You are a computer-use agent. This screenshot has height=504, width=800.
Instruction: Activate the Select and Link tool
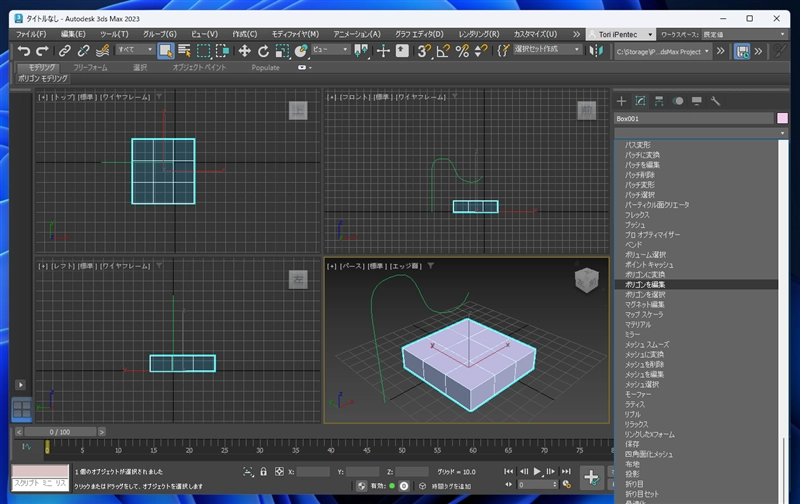[x=64, y=51]
